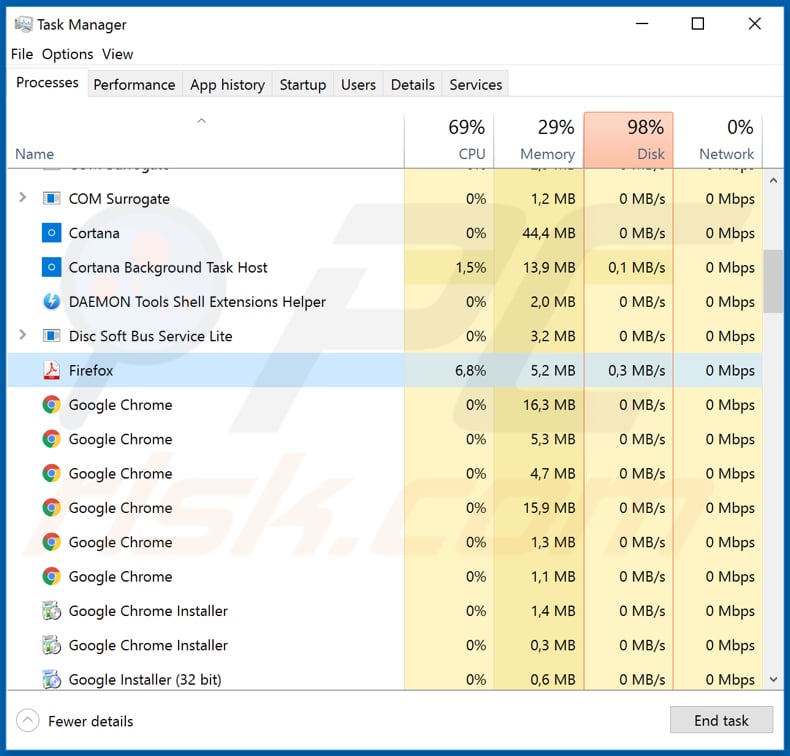Click the 0,1 MB/s disk value
This screenshot has height=756, width=790.
(636, 267)
